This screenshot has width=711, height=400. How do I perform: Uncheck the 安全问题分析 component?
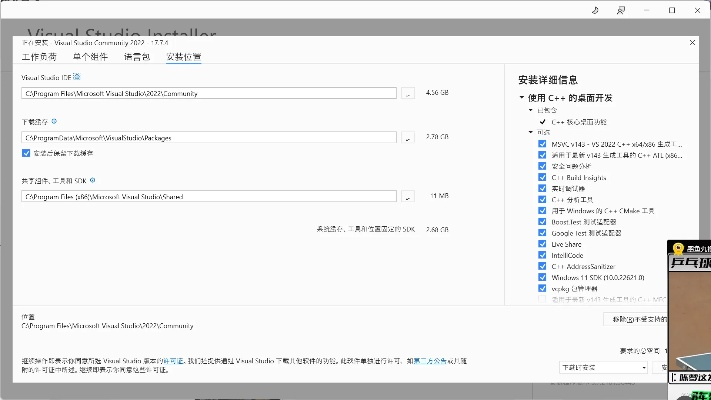point(542,166)
